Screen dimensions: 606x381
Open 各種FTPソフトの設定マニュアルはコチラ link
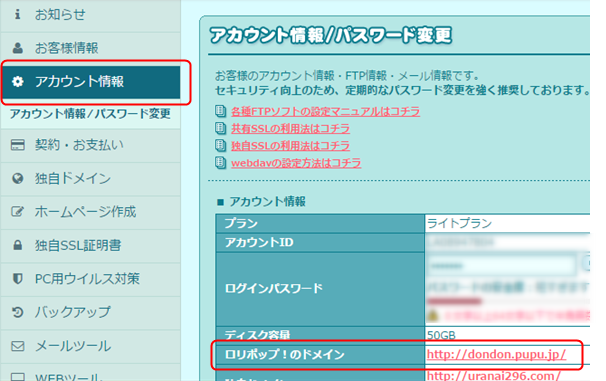pyautogui.click(x=325, y=111)
